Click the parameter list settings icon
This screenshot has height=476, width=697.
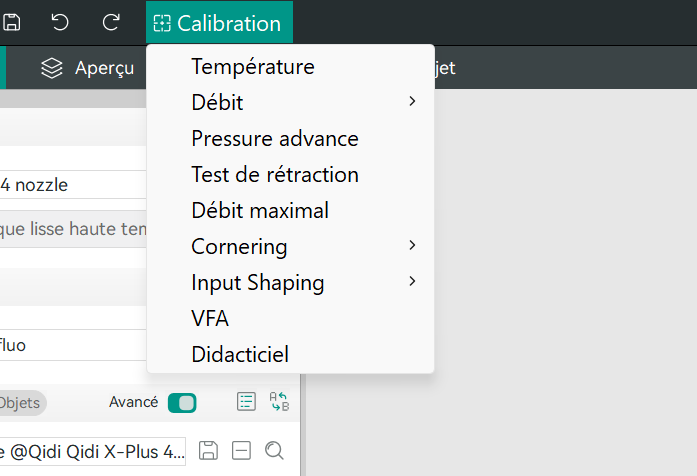coord(246,402)
